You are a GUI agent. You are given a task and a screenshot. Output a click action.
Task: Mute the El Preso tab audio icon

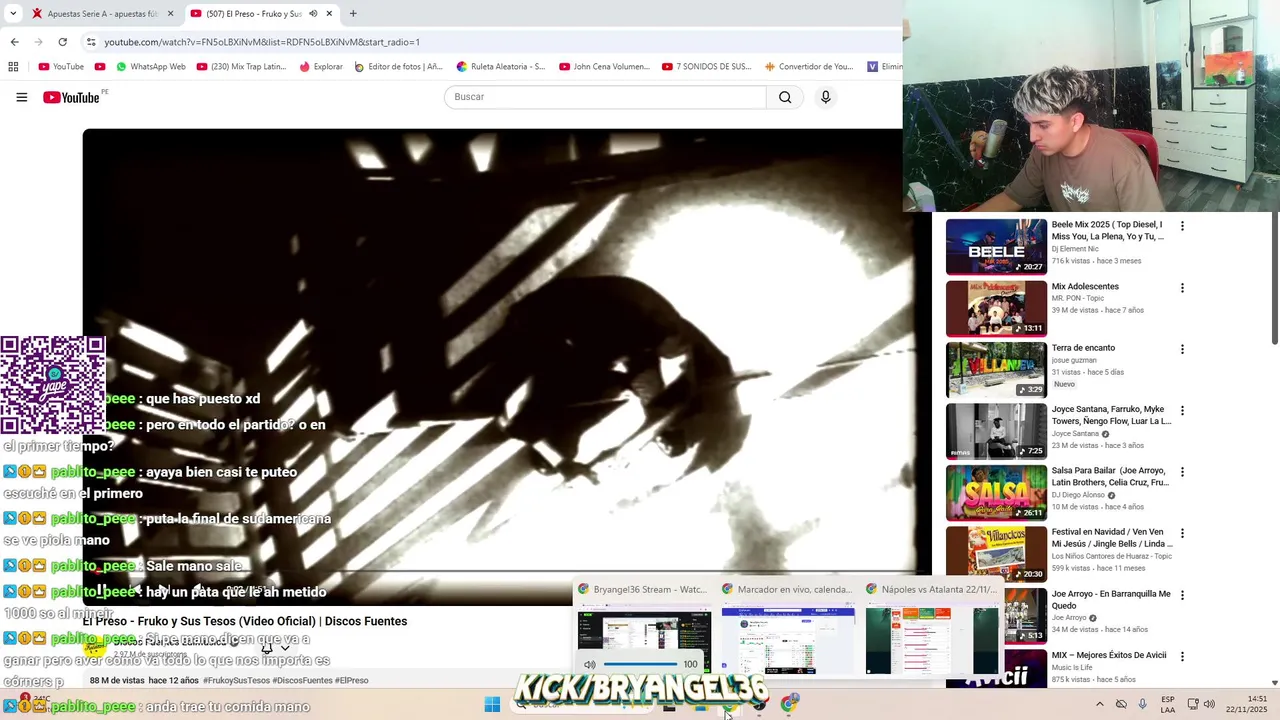313,14
